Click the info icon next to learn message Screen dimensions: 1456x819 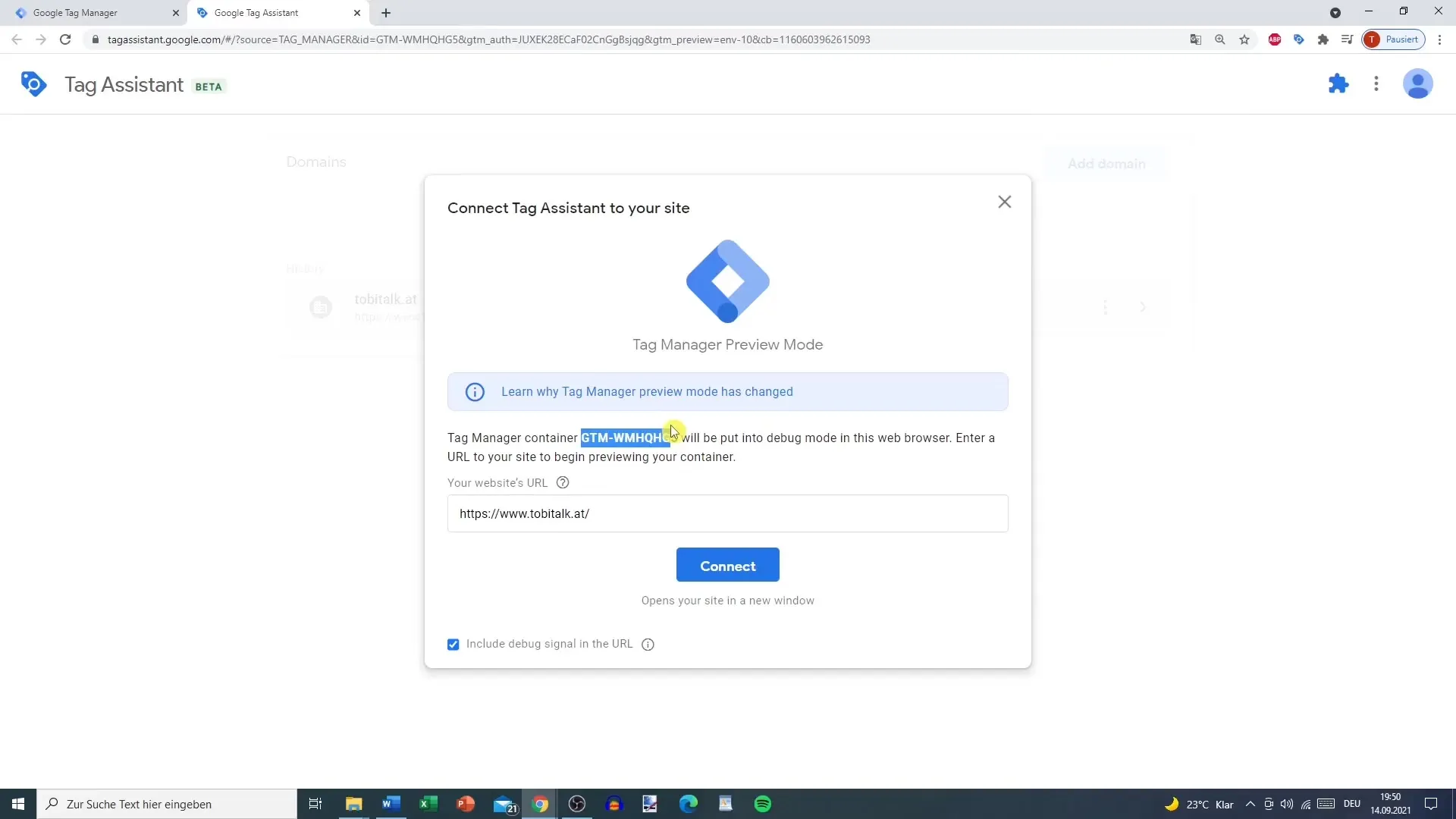(475, 391)
